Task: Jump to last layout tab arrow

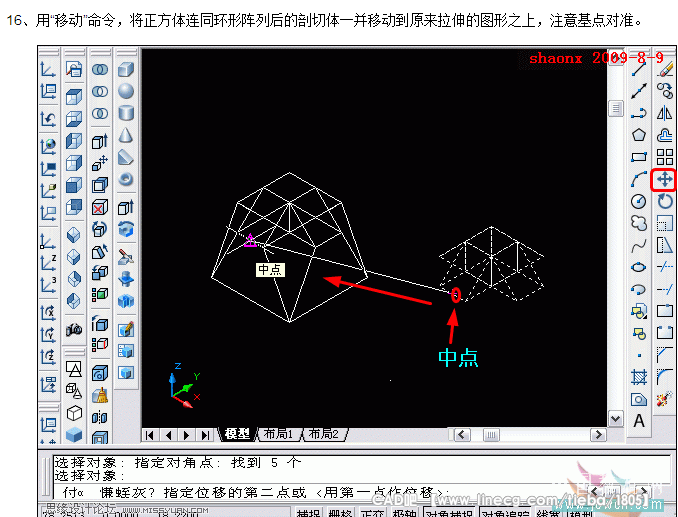Action: tap(205, 435)
